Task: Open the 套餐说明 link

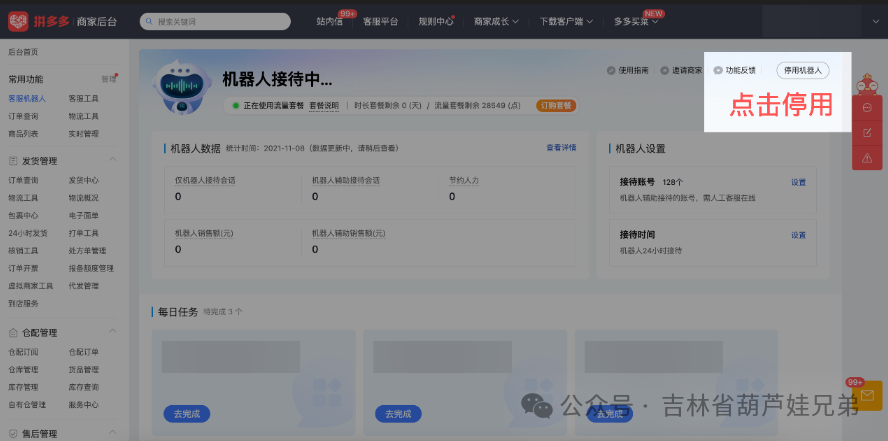Action: tap(324, 106)
